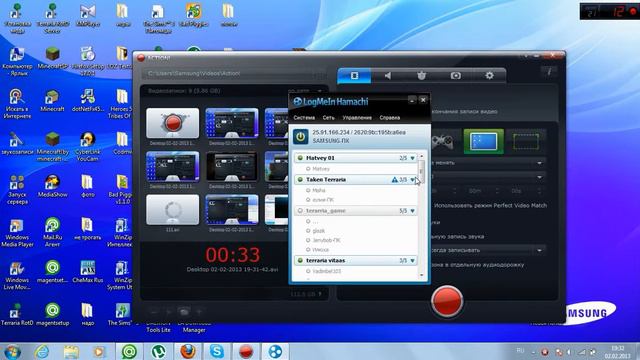Select the terarria_game network header
Image resolution: width=640 pixels, height=360 pixels.
356,211
